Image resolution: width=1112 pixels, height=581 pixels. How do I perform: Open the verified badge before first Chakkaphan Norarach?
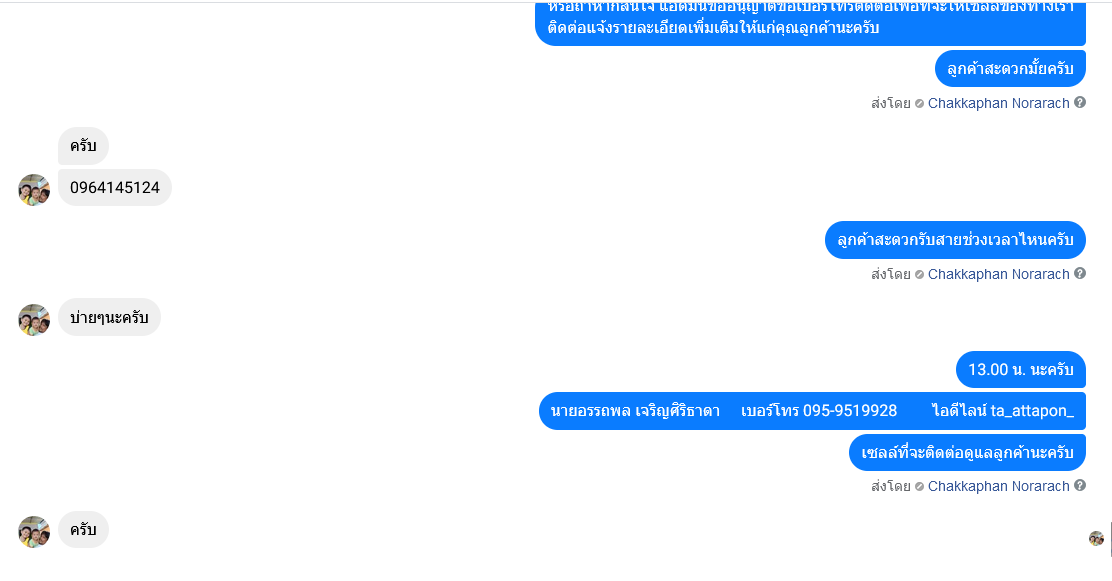[x=919, y=104]
